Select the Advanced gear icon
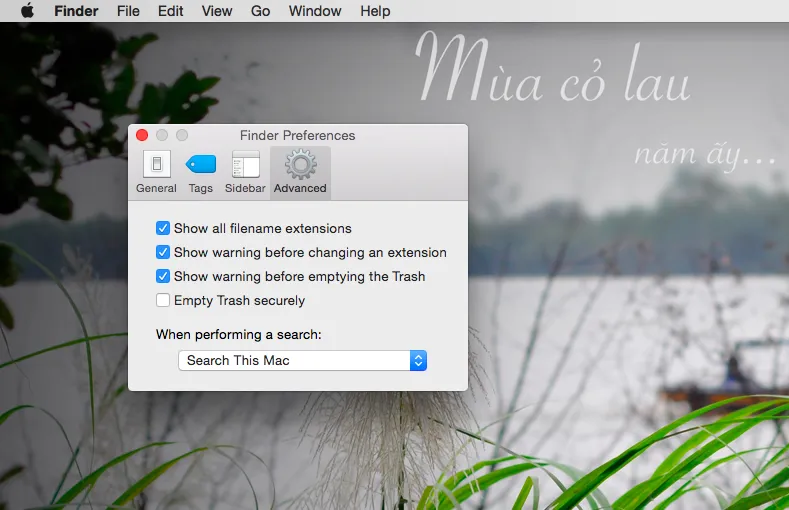The height and width of the screenshot is (510, 789). point(300,165)
